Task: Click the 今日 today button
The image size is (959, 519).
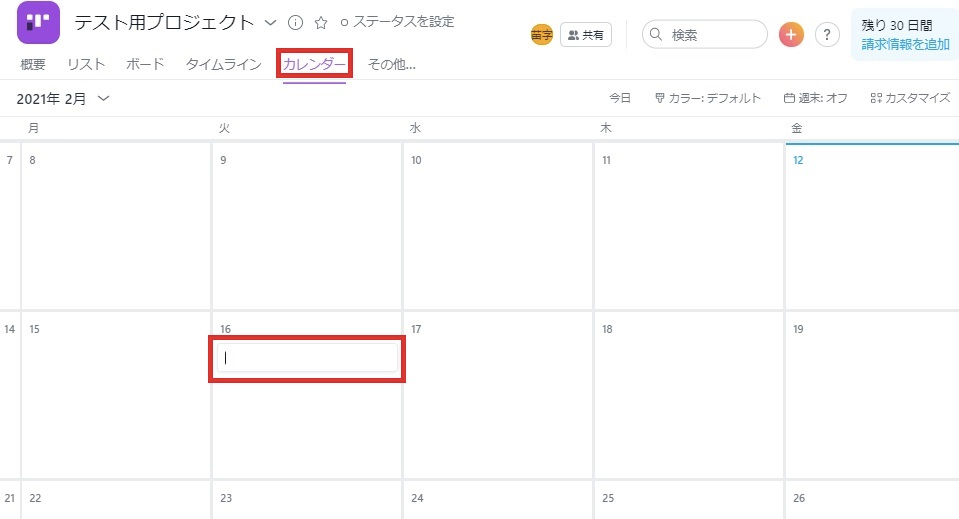Action: pyautogui.click(x=620, y=98)
